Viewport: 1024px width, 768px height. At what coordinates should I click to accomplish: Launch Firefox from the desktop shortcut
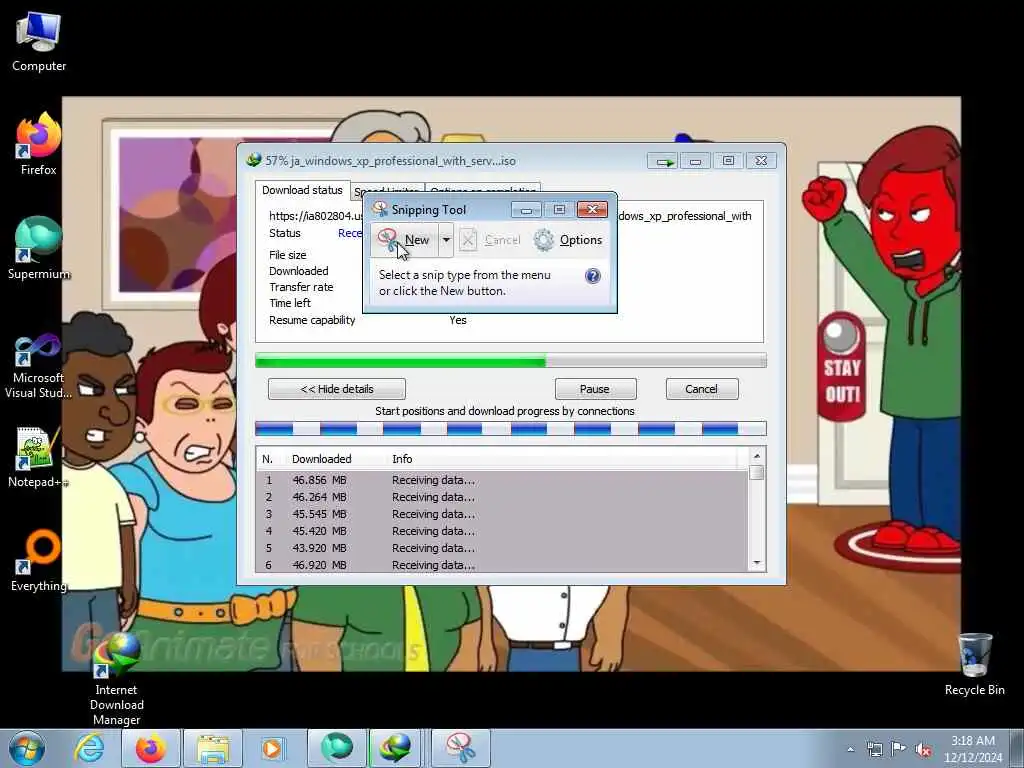coord(39,144)
